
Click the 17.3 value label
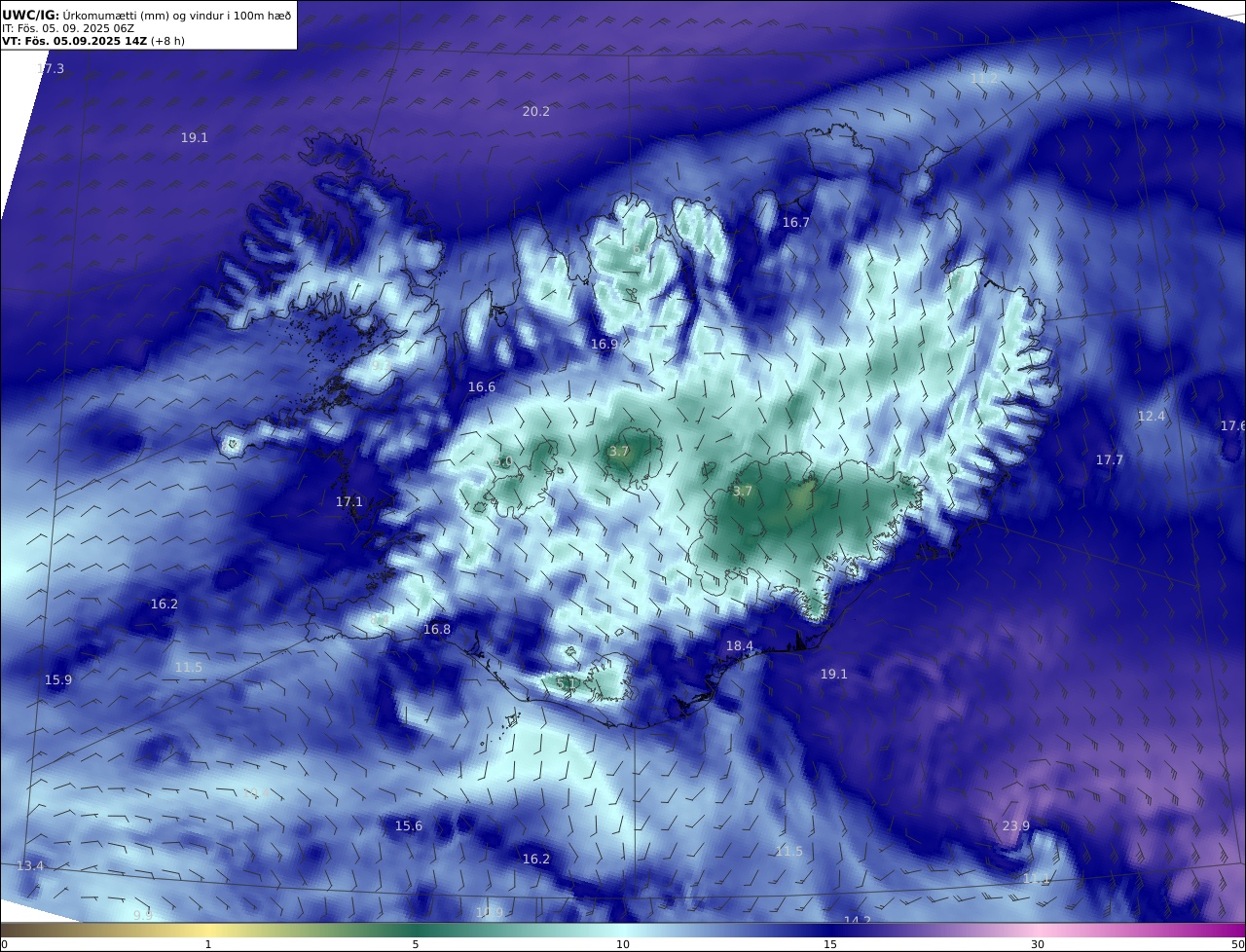pos(51,69)
